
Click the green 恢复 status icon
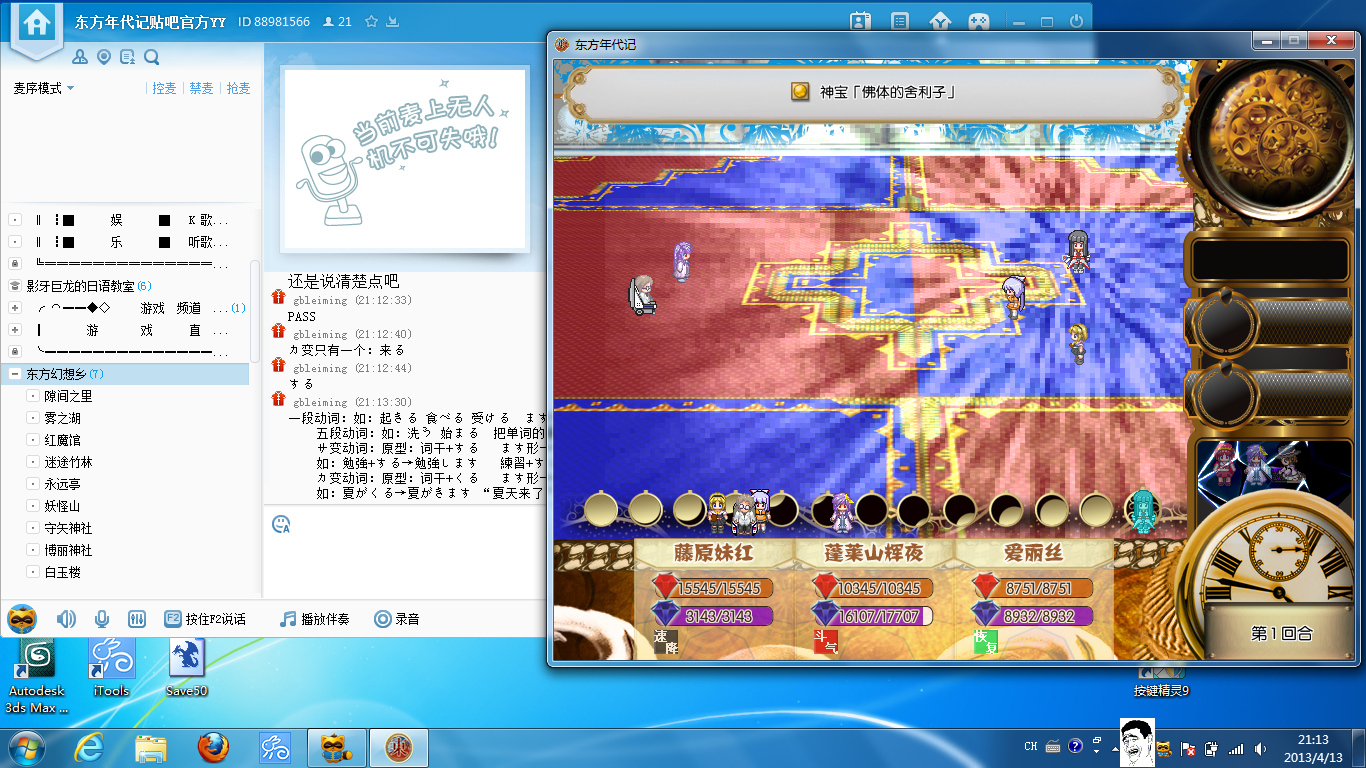(987, 642)
